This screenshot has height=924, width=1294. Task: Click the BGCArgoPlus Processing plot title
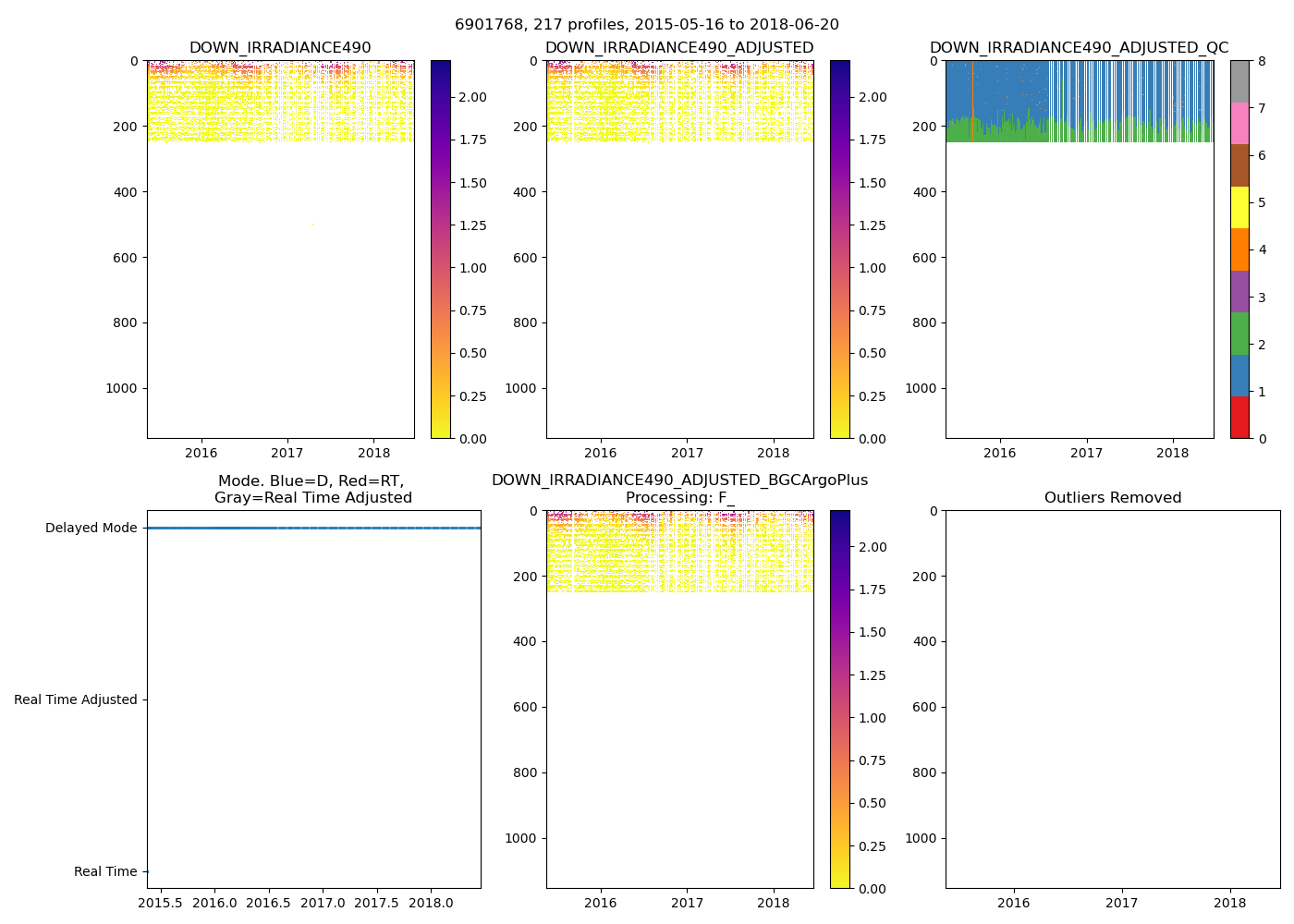point(679,489)
